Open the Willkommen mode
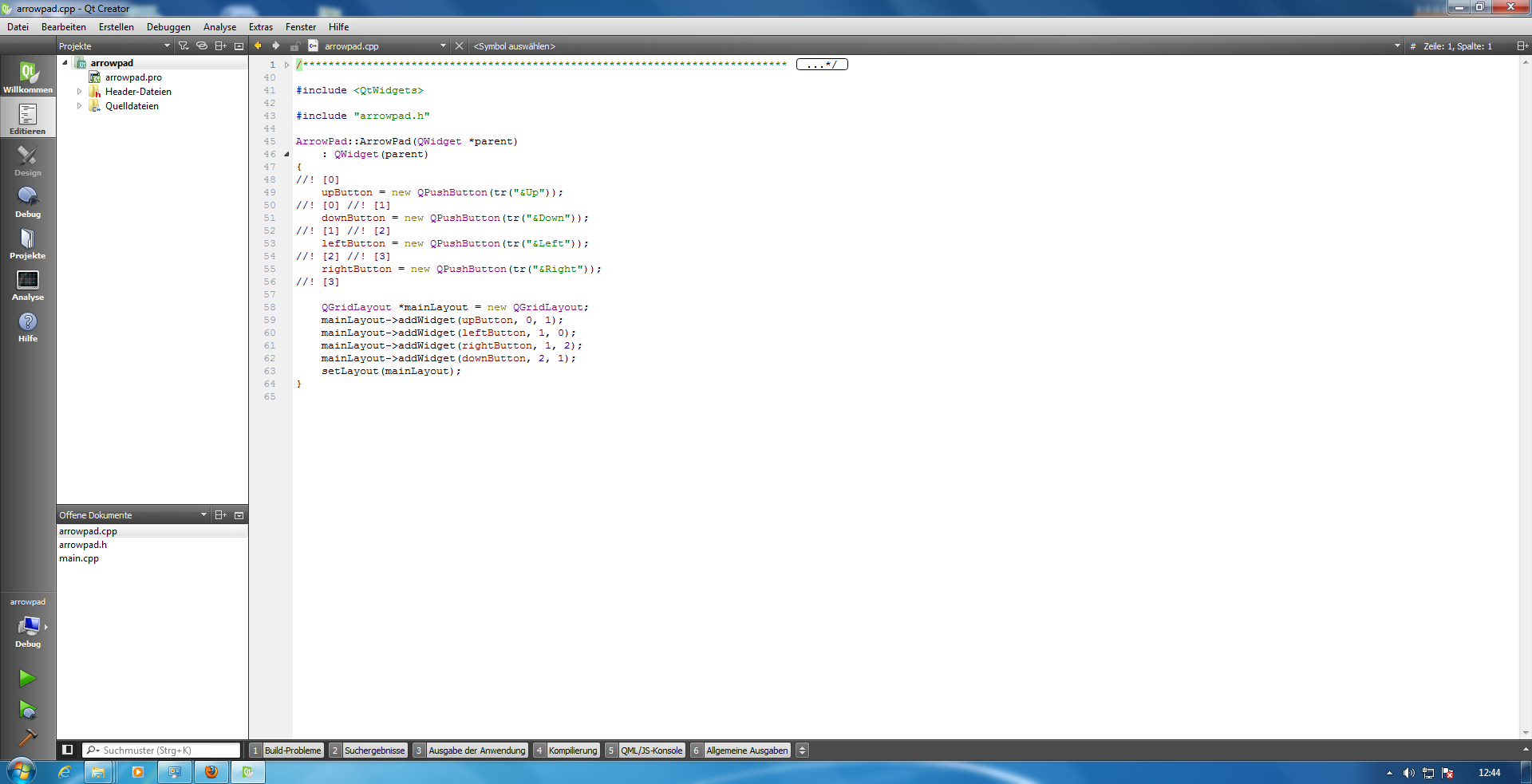This screenshot has height=784, width=1532. 28,77
